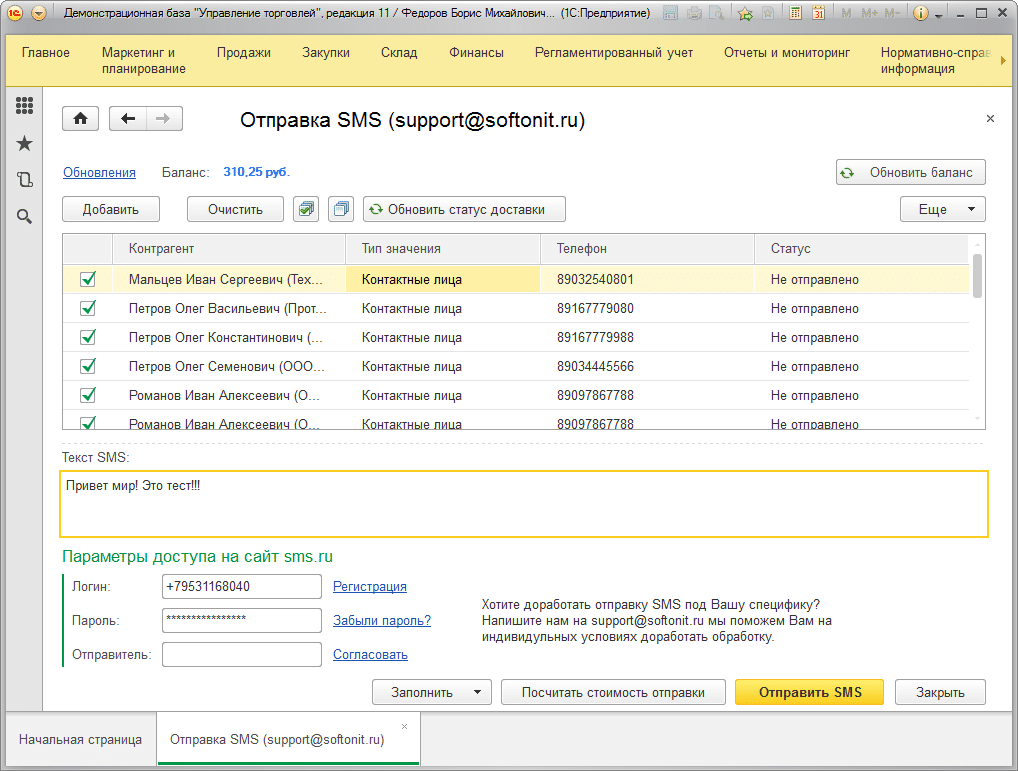Open the History icon in the sidebar

[x=24, y=180]
